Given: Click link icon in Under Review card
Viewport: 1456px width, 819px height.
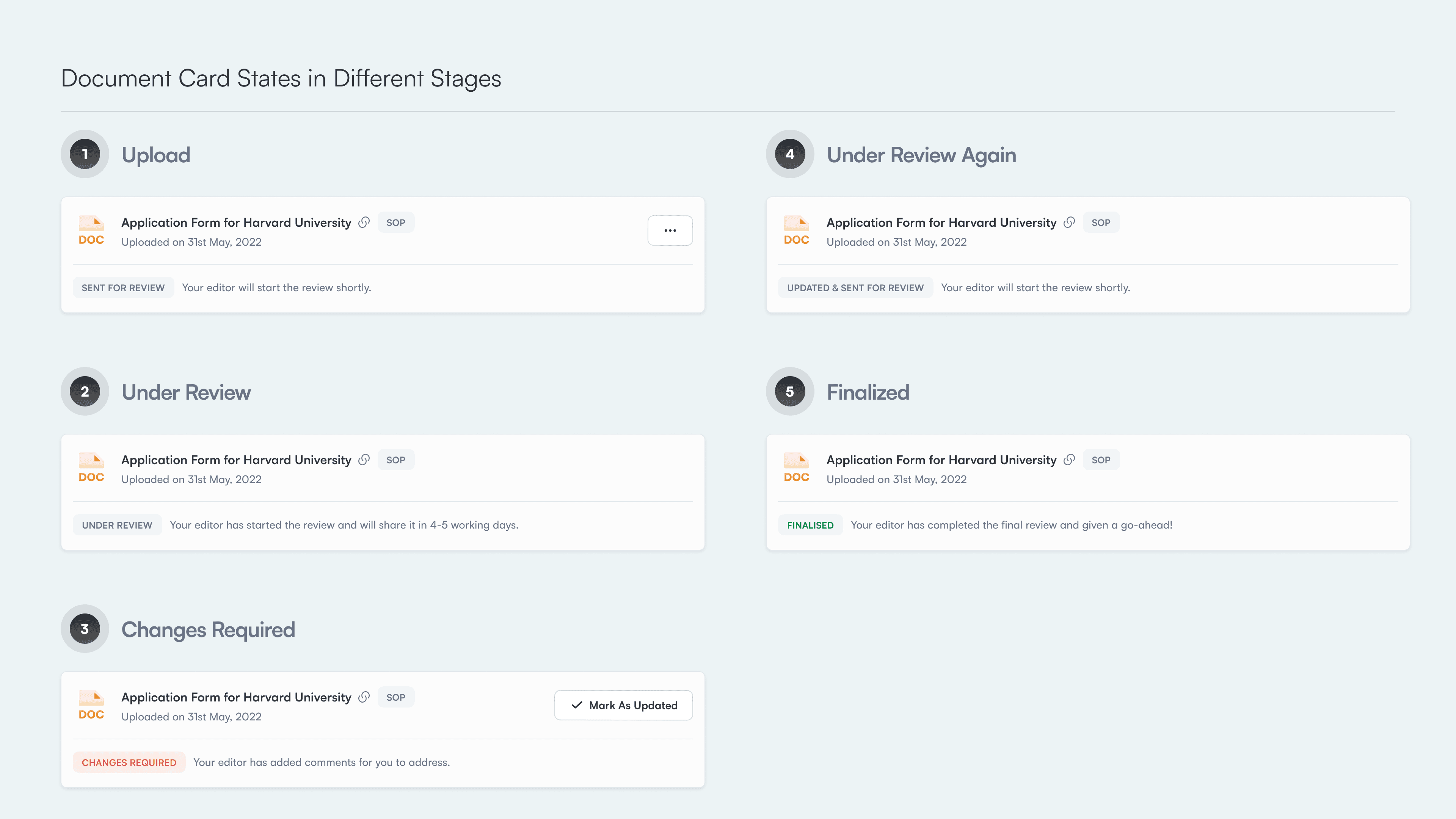Looking at the screenshot, I should click(364, 460).
